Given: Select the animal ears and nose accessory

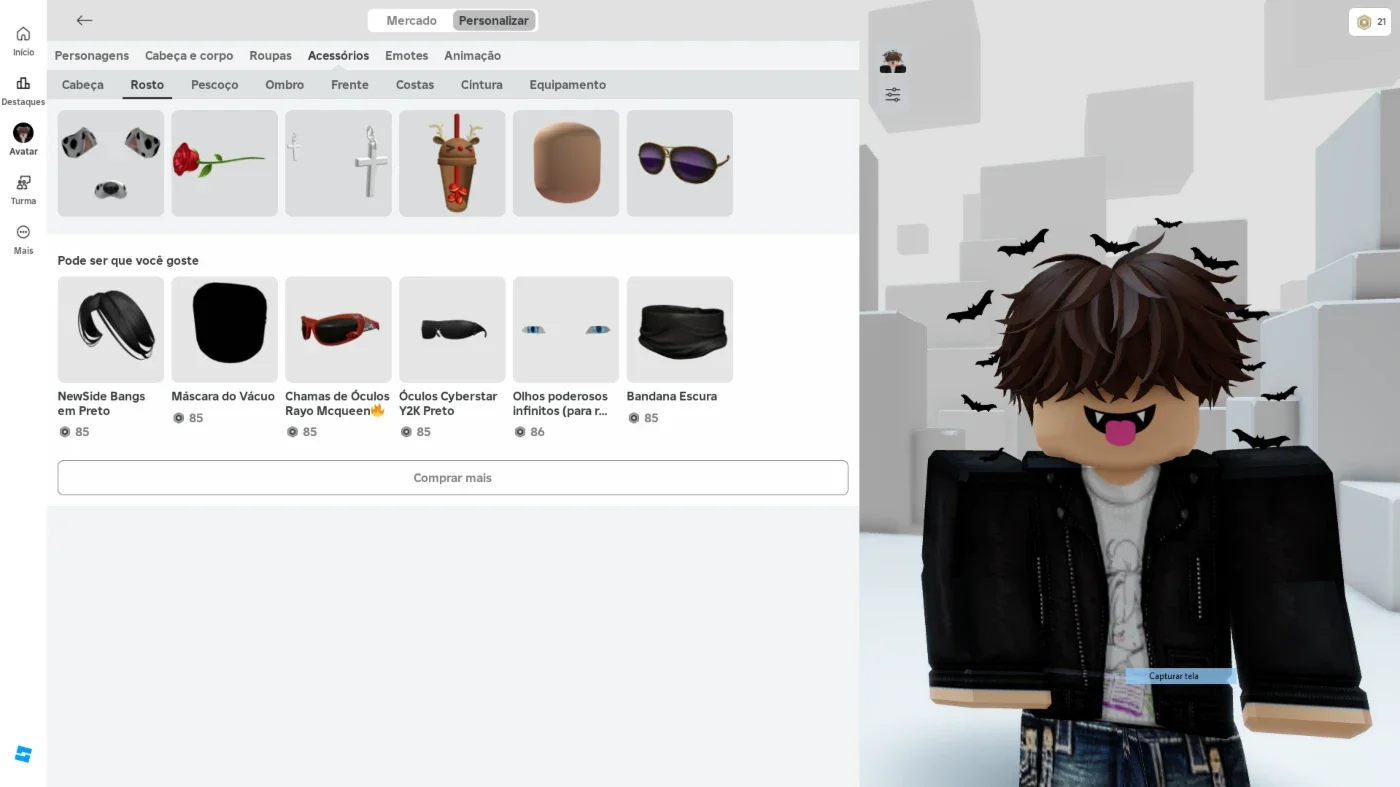Looking at the screenshot, I should (111, 163).
